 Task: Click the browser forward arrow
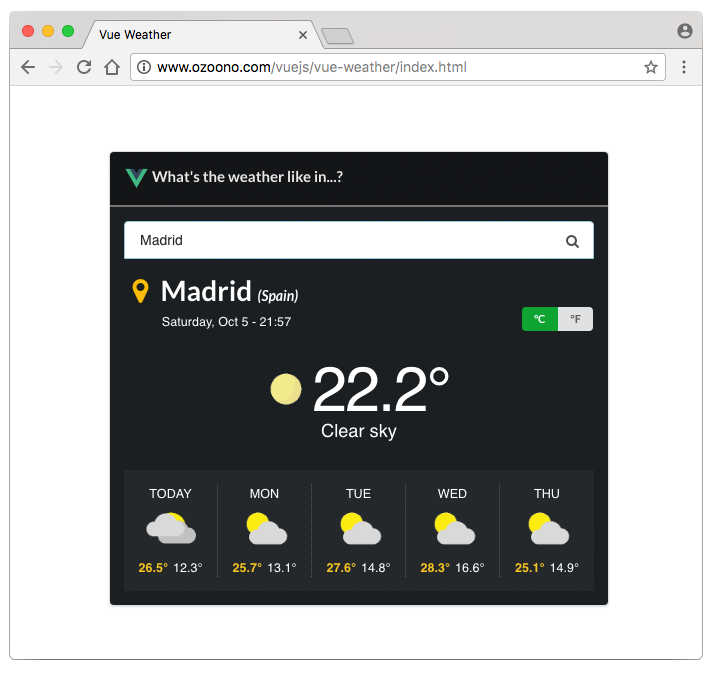point(56,67)
